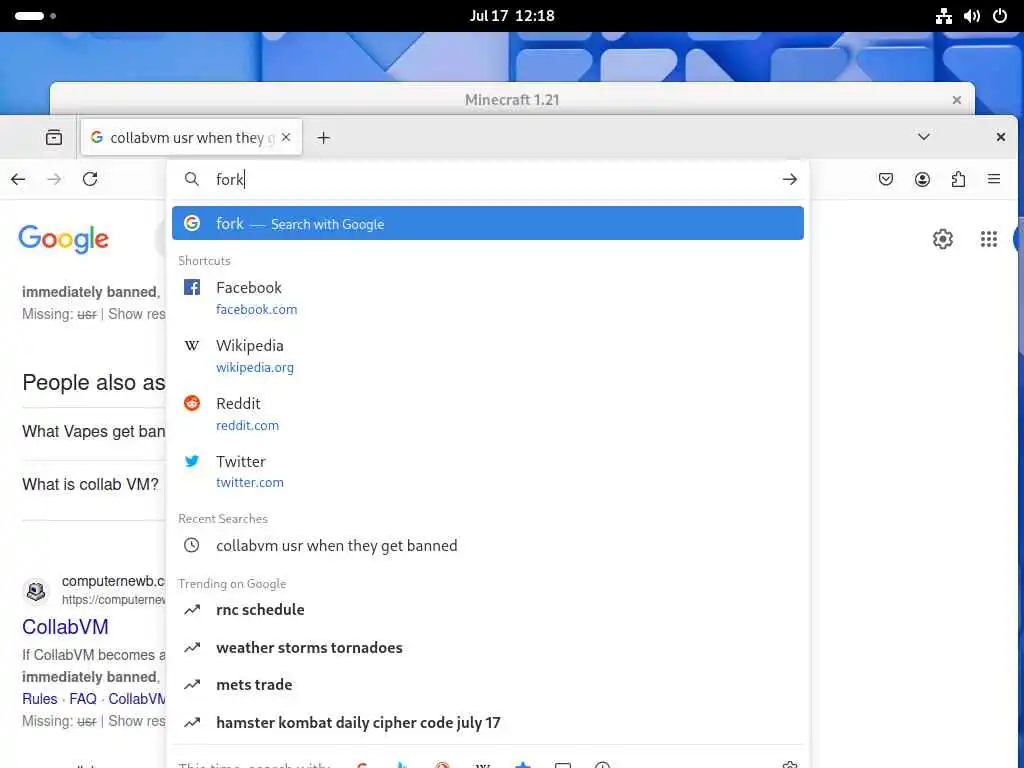Expand the list all tabs chevron
This screenshot has height=768, width=1024.
923,136
